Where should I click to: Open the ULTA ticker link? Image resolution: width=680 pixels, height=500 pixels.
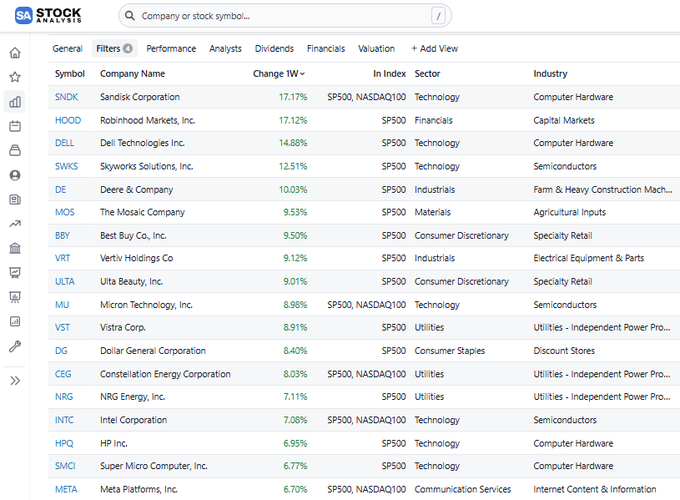65,281
